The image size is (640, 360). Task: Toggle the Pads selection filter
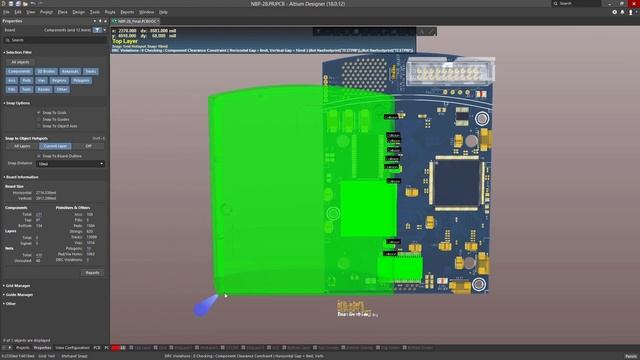tap(27, 80)
